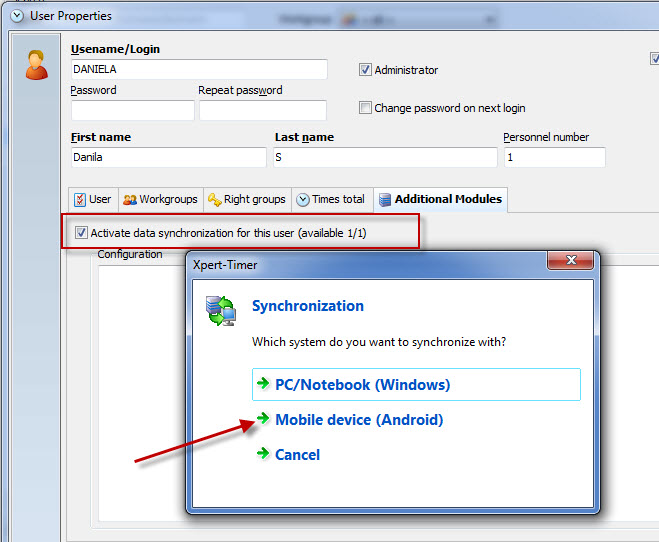Close the Xpert-Timer dialog
This screenshot has width=659, height=542.
[571, 261]
